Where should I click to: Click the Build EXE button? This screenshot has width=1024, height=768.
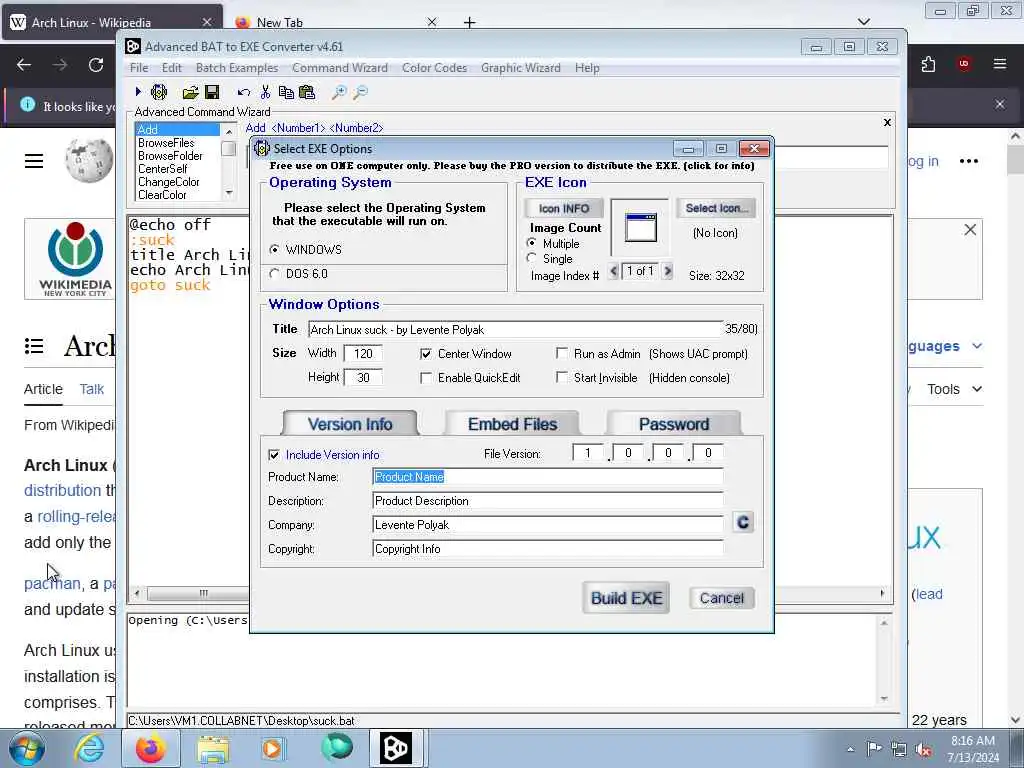coord(626,598)
